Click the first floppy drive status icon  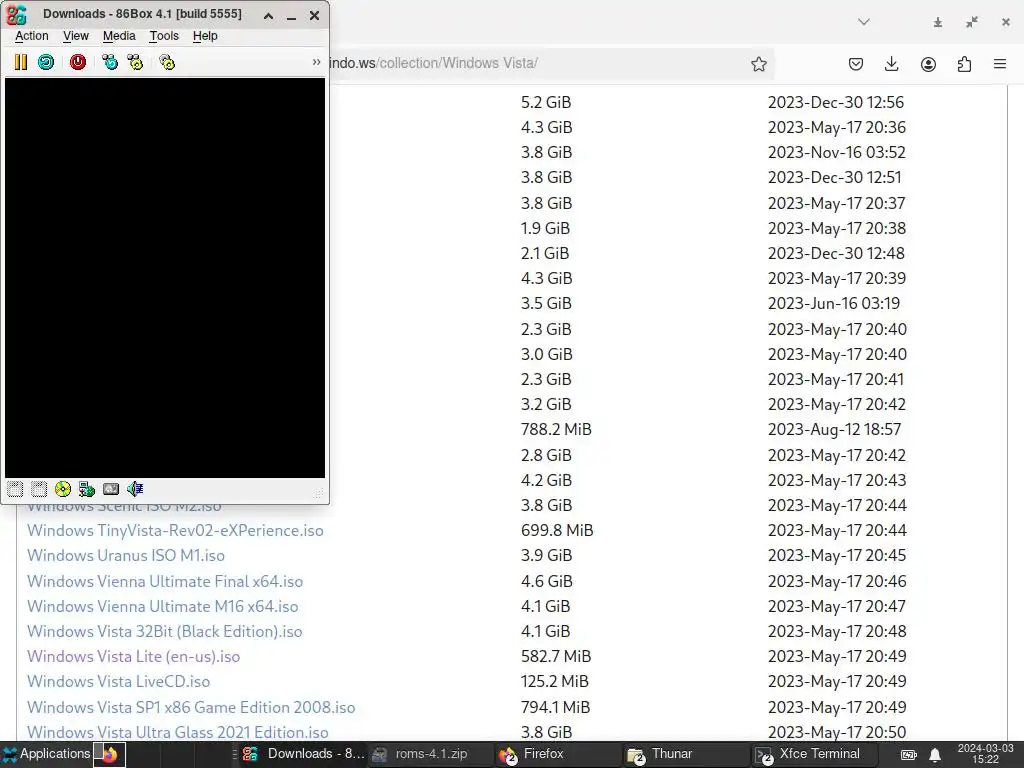(x=15, y=488)
